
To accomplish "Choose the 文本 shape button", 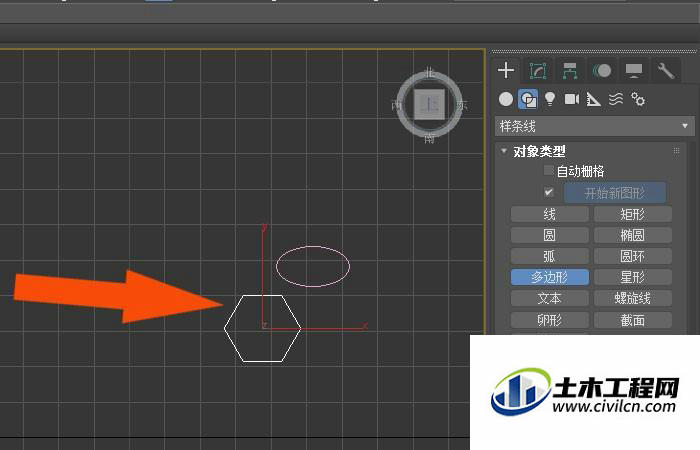I will (x=550, y=298).
